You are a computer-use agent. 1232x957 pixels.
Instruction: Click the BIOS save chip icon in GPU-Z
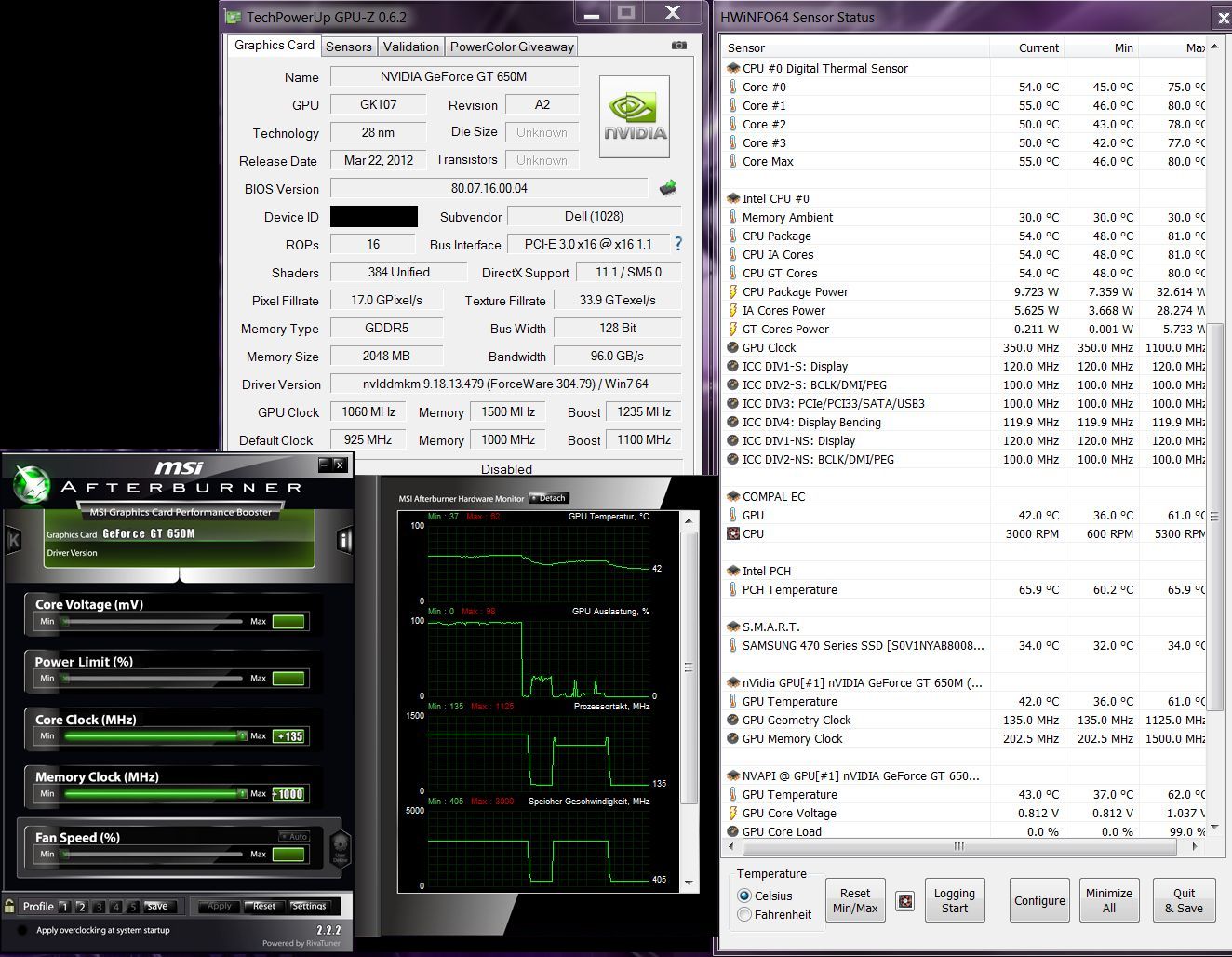[668, 188]
